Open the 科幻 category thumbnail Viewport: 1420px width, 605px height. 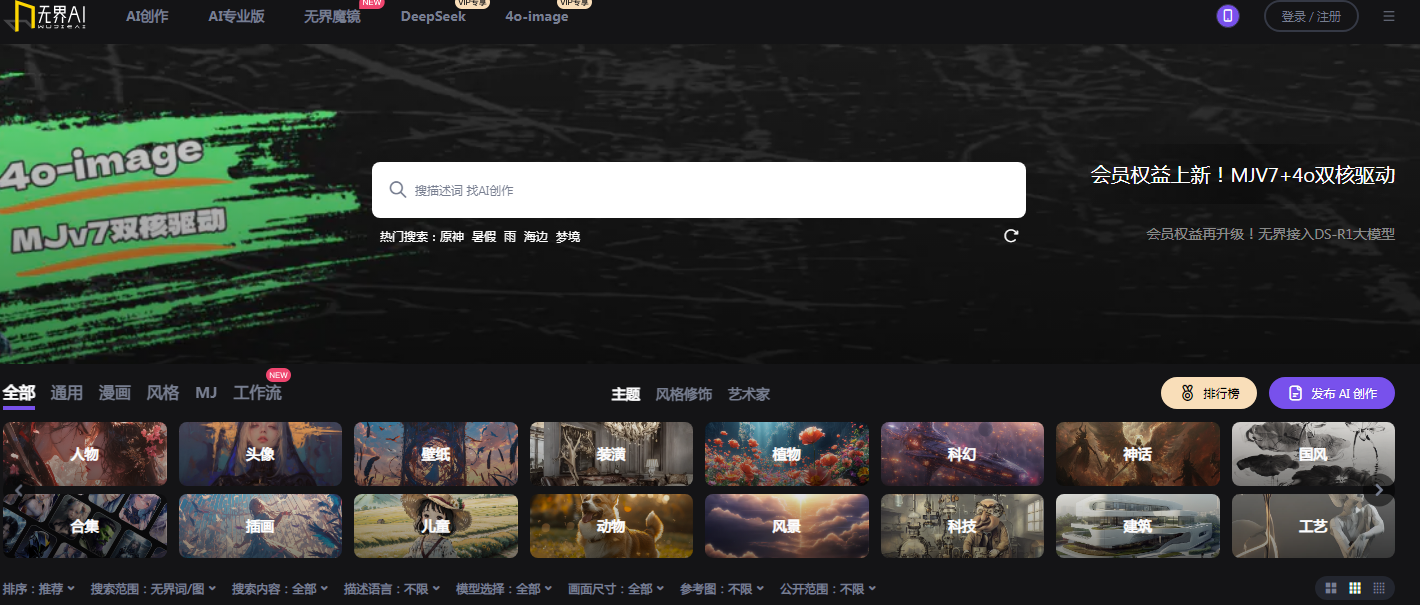pyautogui.click(x=962, y=454)
